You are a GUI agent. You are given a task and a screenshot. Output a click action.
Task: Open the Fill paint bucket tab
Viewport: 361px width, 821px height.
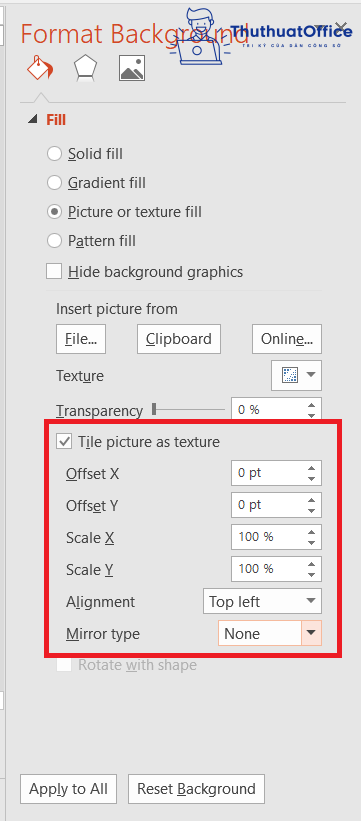tap(40, 68)
